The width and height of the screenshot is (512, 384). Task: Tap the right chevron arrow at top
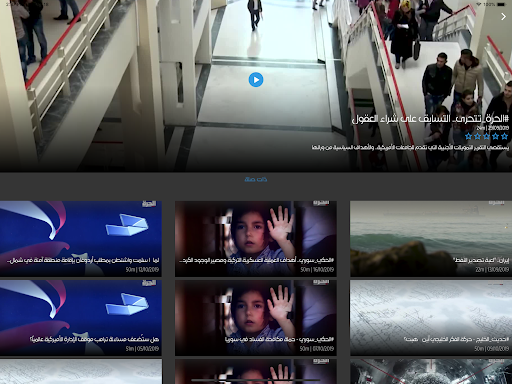[x=503, y=16]
